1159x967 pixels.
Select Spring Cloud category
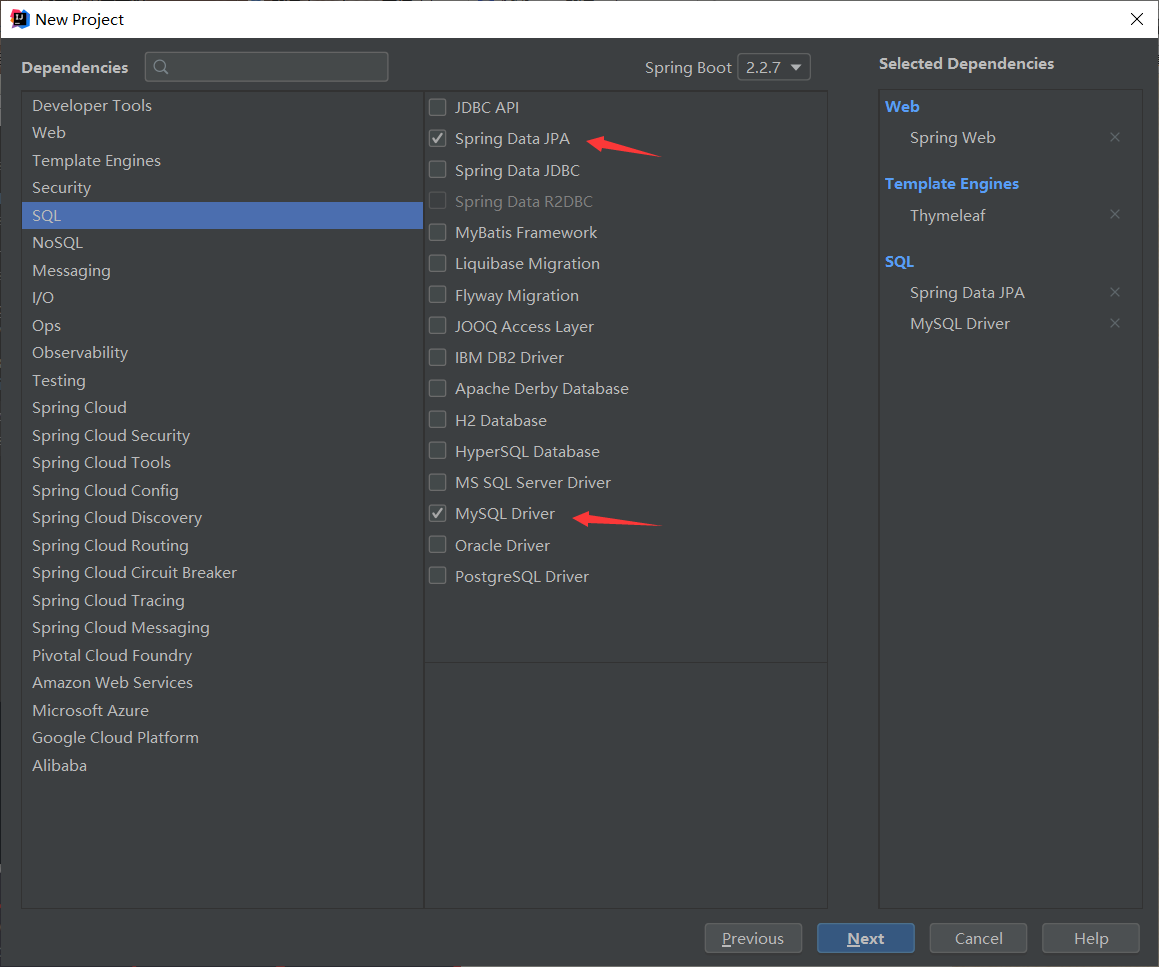[222, 408]
